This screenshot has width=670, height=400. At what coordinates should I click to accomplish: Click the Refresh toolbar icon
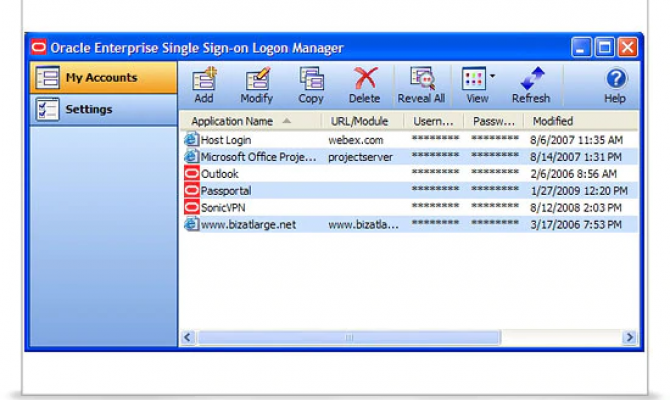[x=532, y=79]
